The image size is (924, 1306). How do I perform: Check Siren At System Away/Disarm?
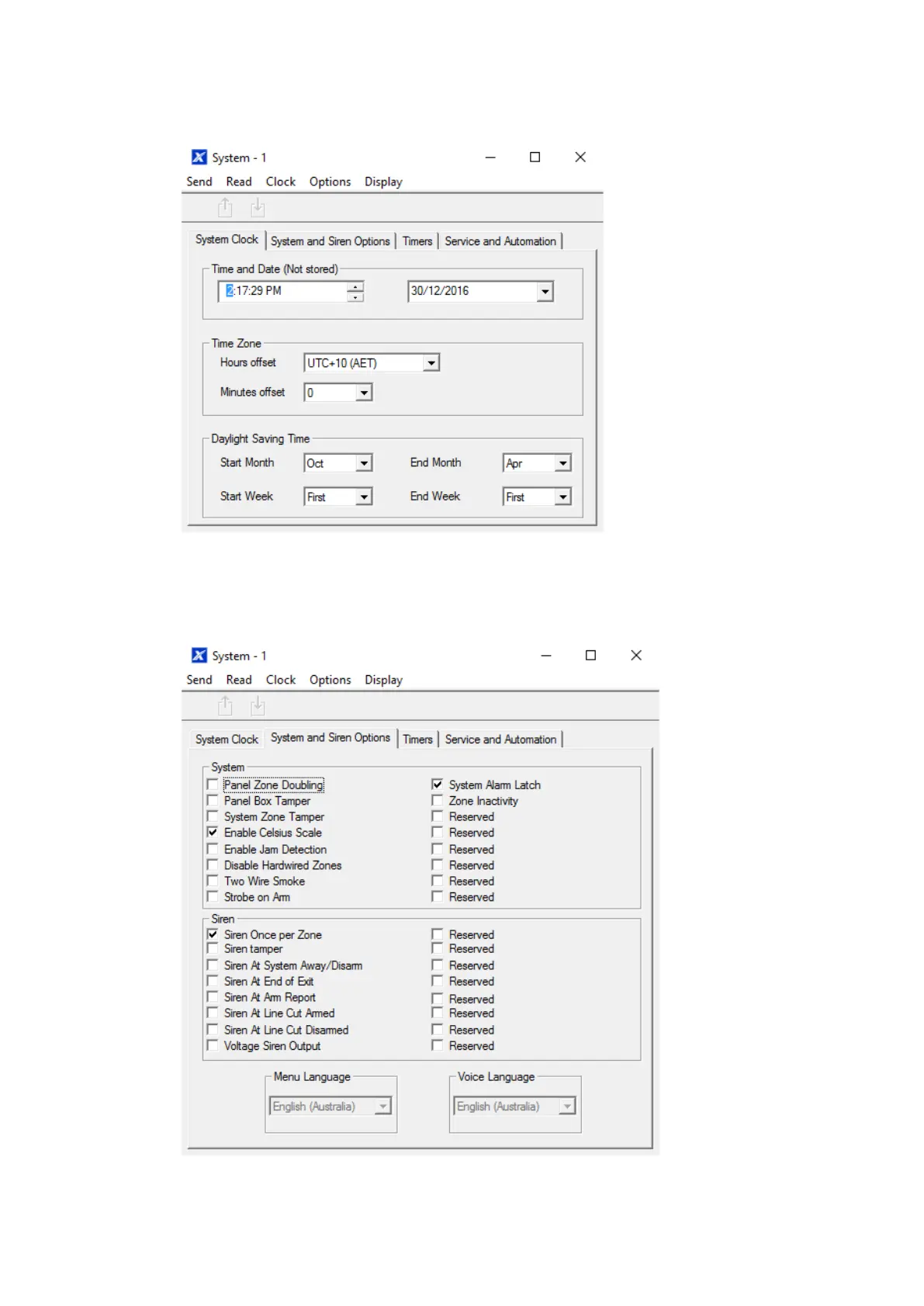point(213,965)
